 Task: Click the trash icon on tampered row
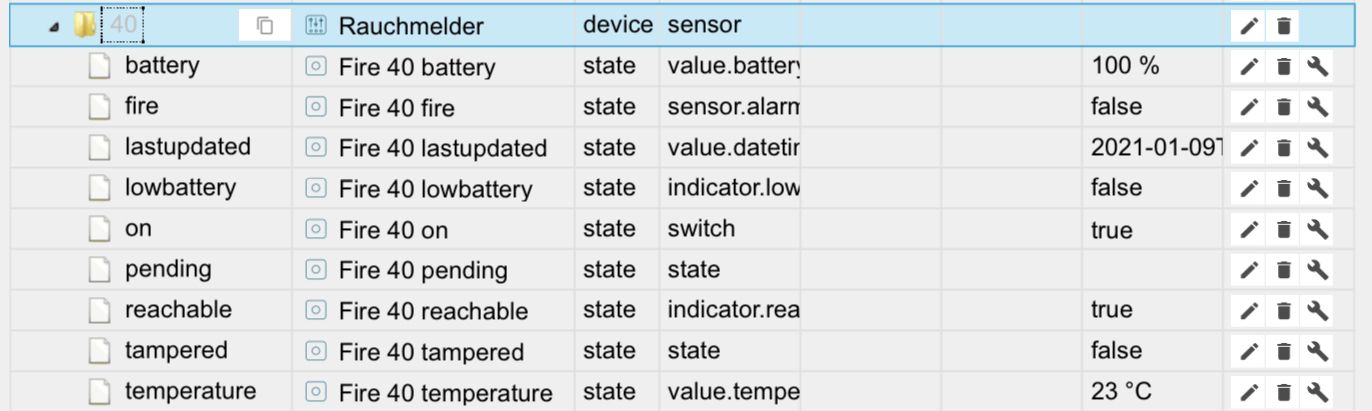pos(1283,351)
